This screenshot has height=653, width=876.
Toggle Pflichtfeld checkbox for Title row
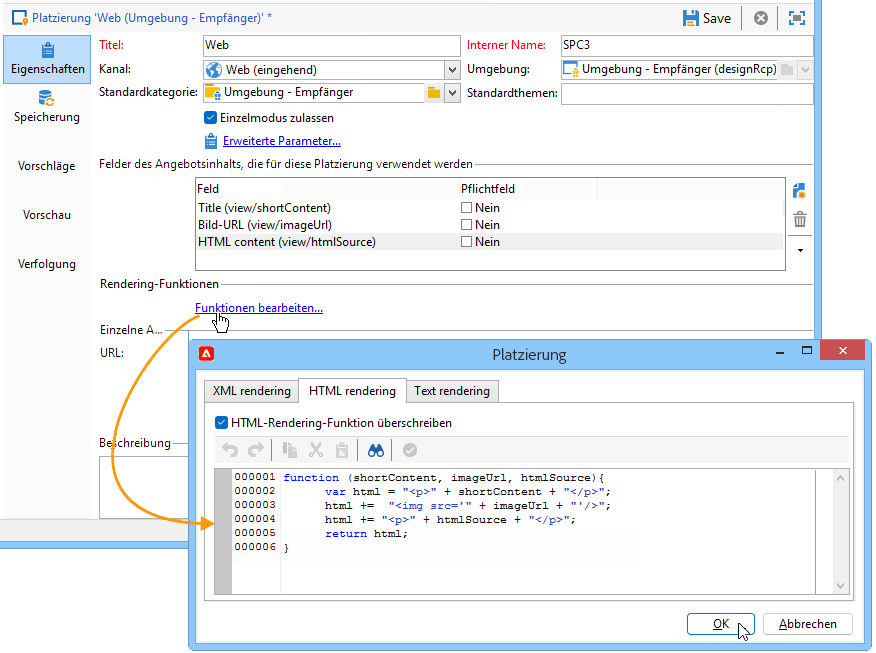466,208
